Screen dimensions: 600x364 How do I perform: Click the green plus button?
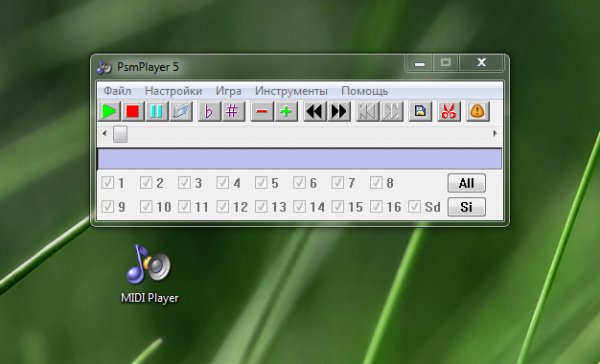286,112
